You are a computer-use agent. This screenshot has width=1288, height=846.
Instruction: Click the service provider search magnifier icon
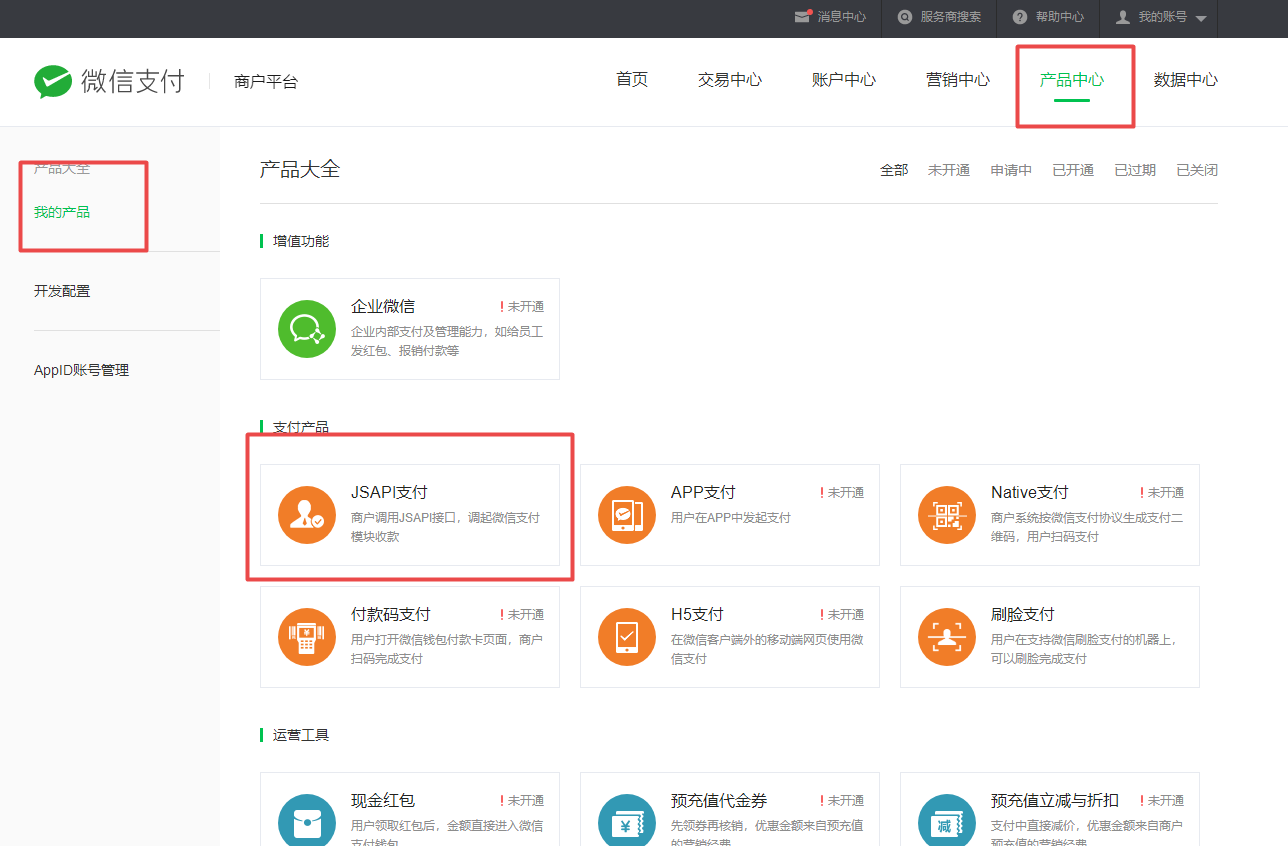(x=905, y=17)
